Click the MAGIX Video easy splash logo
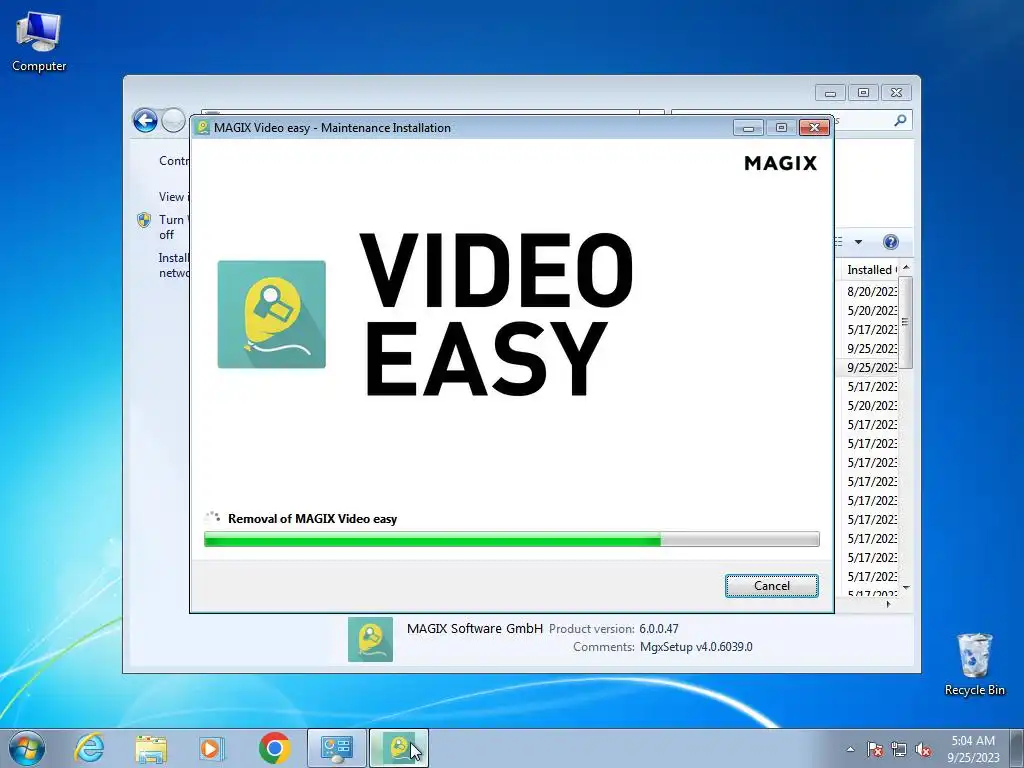1024x768 pixels. click(x=272, y=314)
